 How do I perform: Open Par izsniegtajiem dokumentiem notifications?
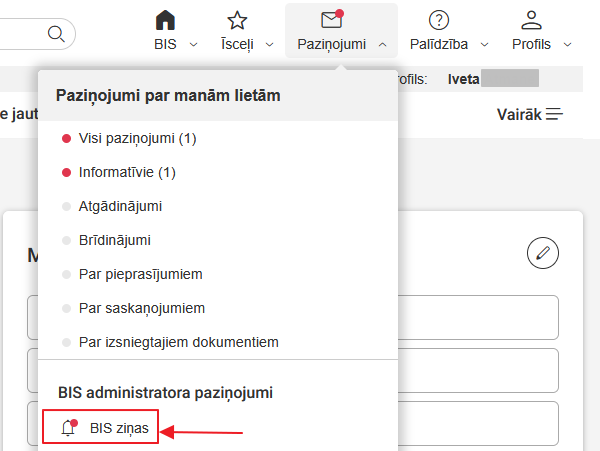178,342
